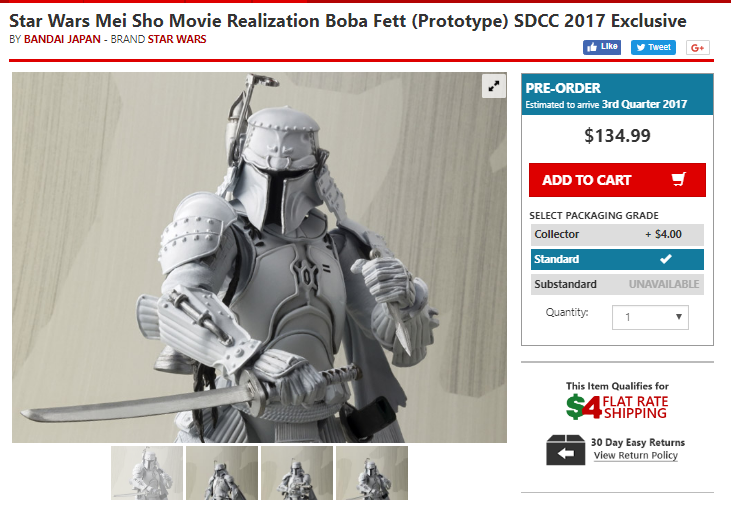Show the fourth product thumbnail image
The image size is (731, 508).
pyautogui.click(x=372, y=473)
